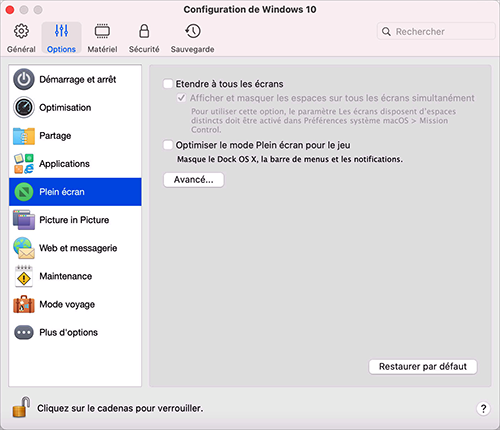
Task: Open the Matériel hardware icon tab
Action: point(102,31)
